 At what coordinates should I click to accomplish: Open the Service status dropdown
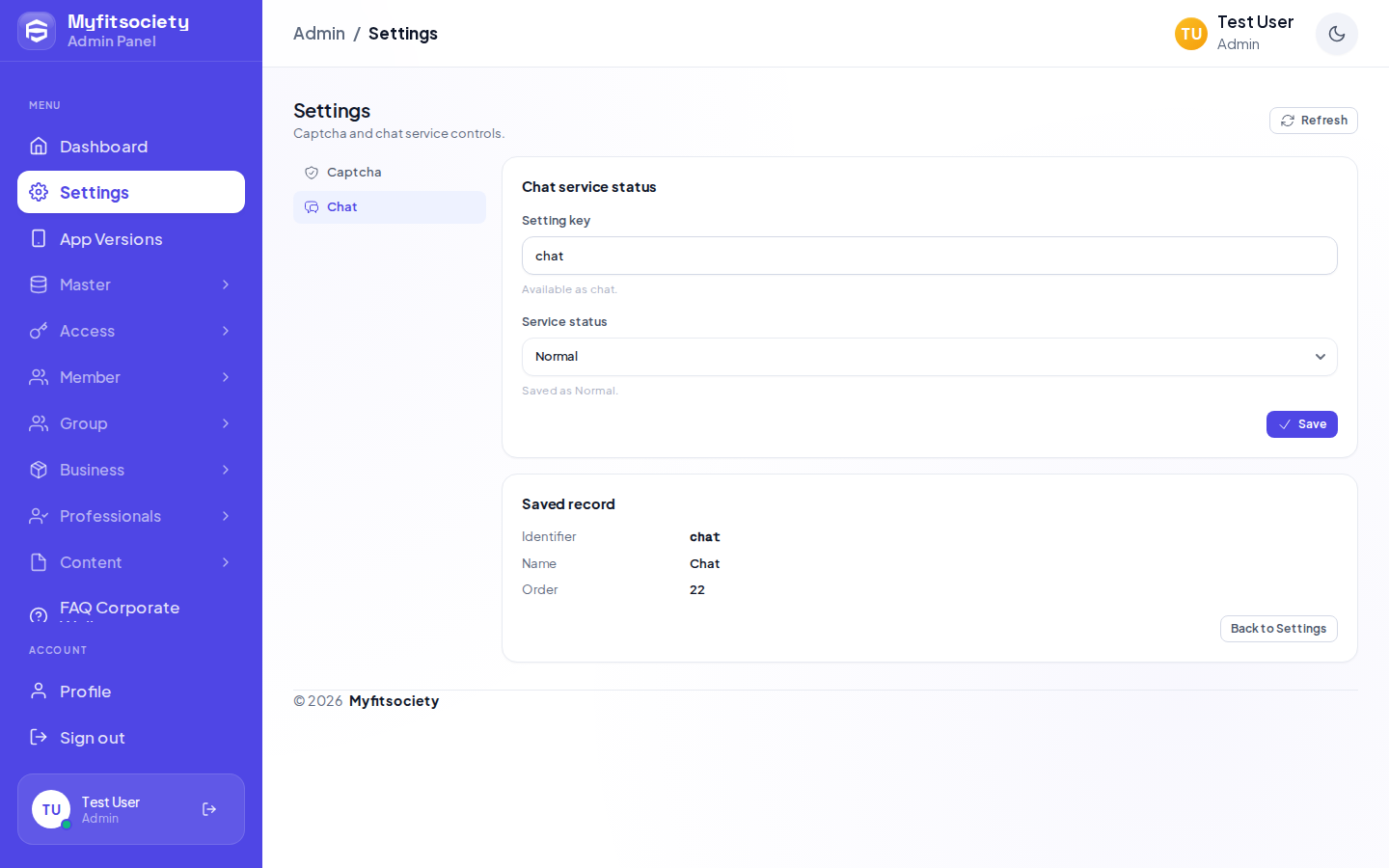(929, 357)
